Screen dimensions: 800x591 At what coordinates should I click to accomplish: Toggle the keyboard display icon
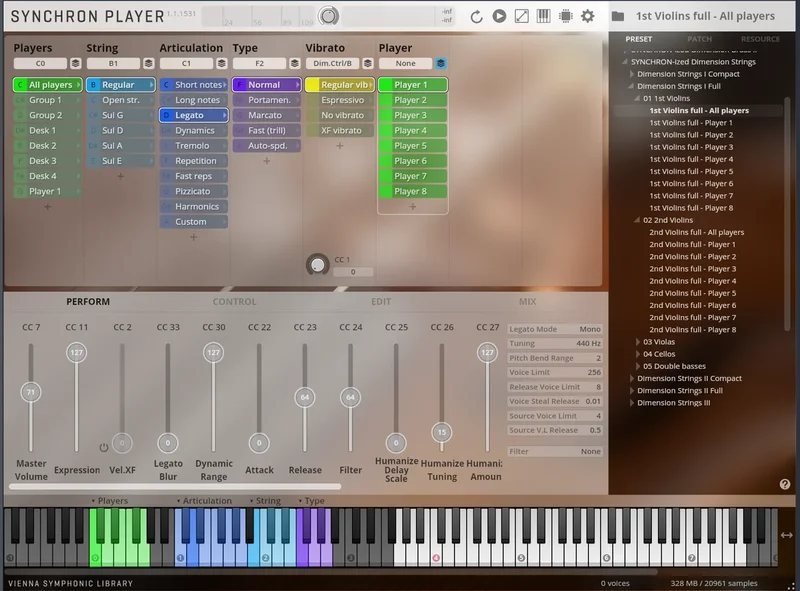pyautogui.click(x=543, y=16)
